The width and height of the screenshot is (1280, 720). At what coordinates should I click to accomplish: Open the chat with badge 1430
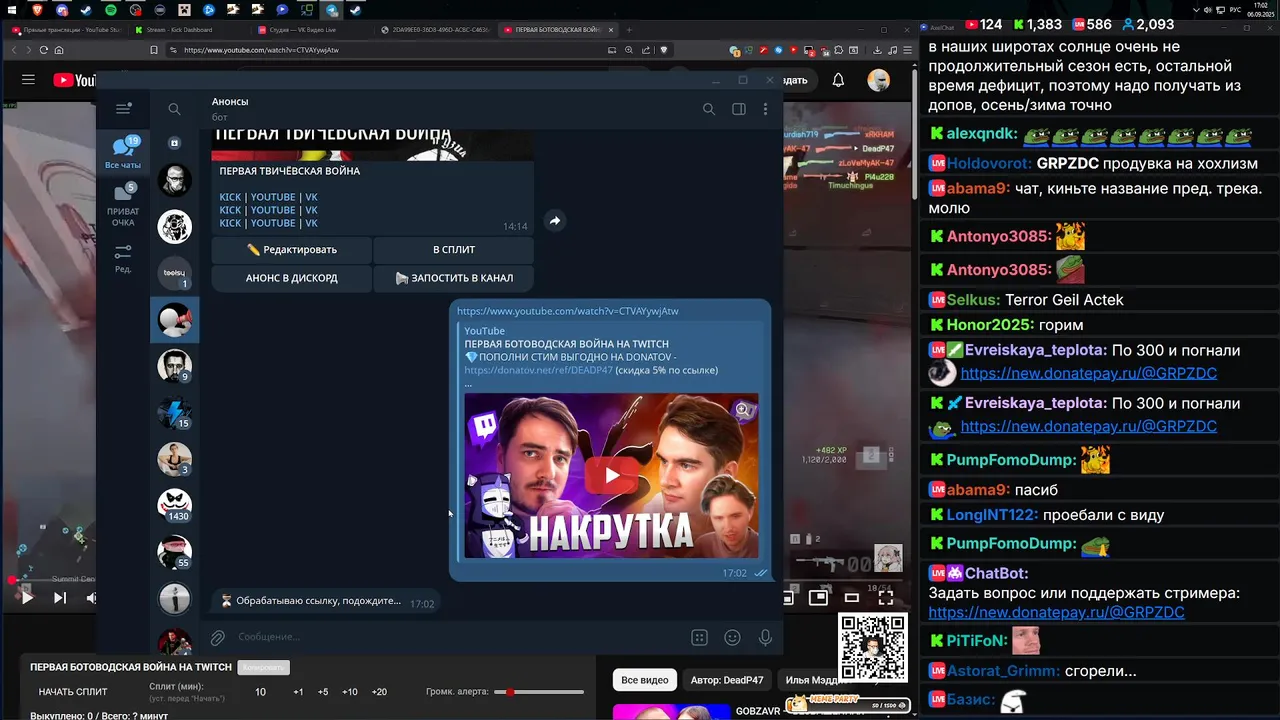[x=175, y=505]
